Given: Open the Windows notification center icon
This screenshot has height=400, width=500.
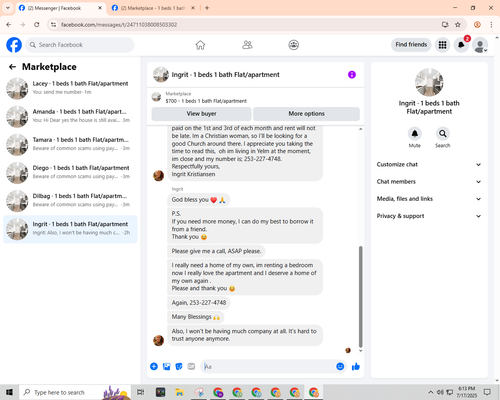Looking at the screenshot, I should tap(487, 392).
